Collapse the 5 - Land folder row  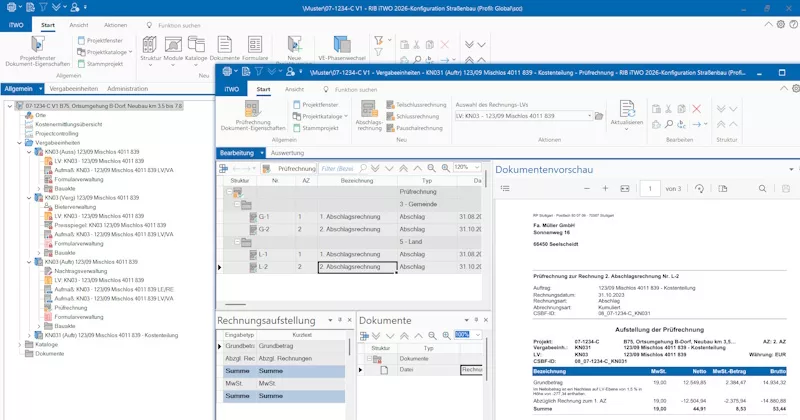237,241
